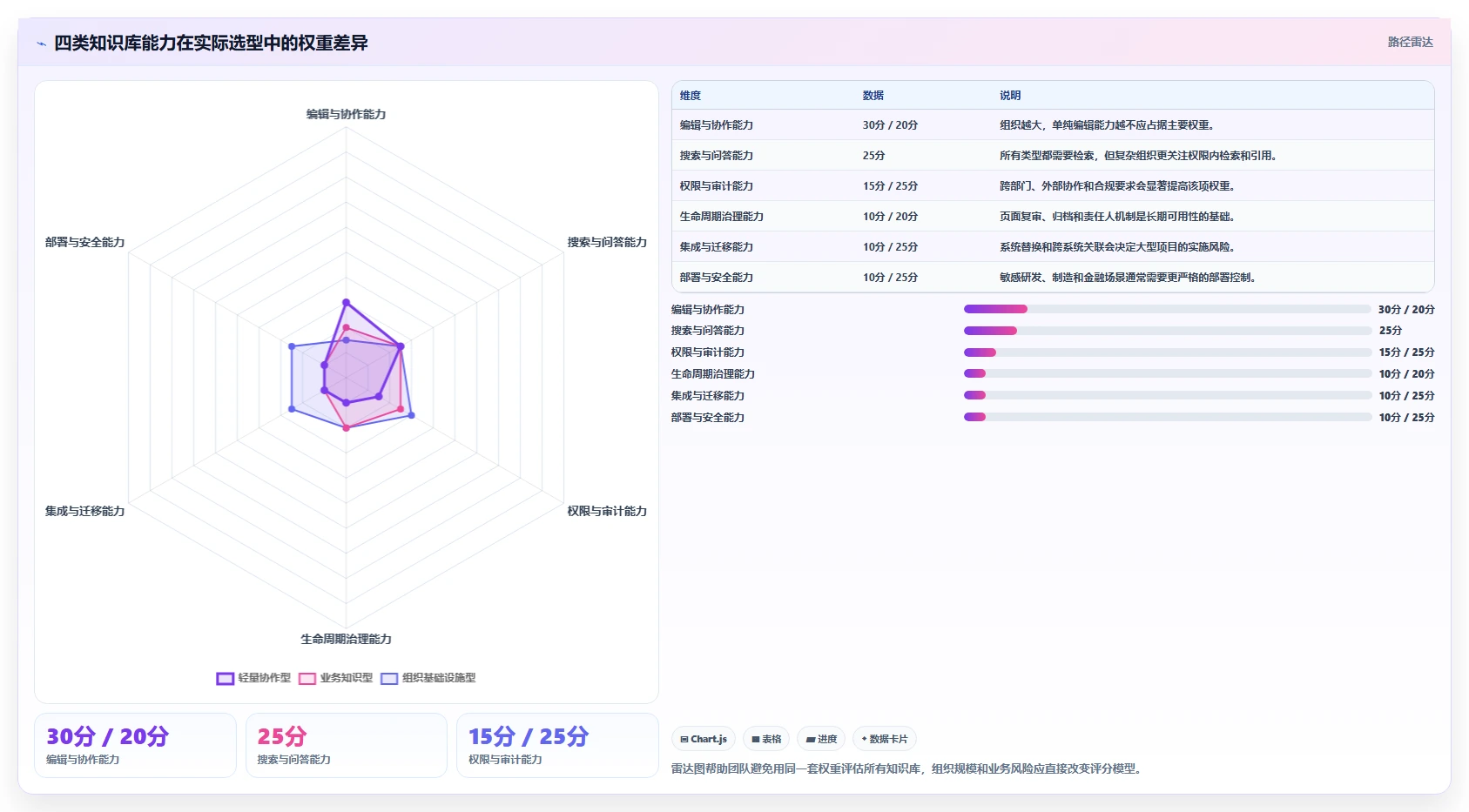Click the 表格 tag chip
Screen dimensions: 1469x812
coord(766,739)
